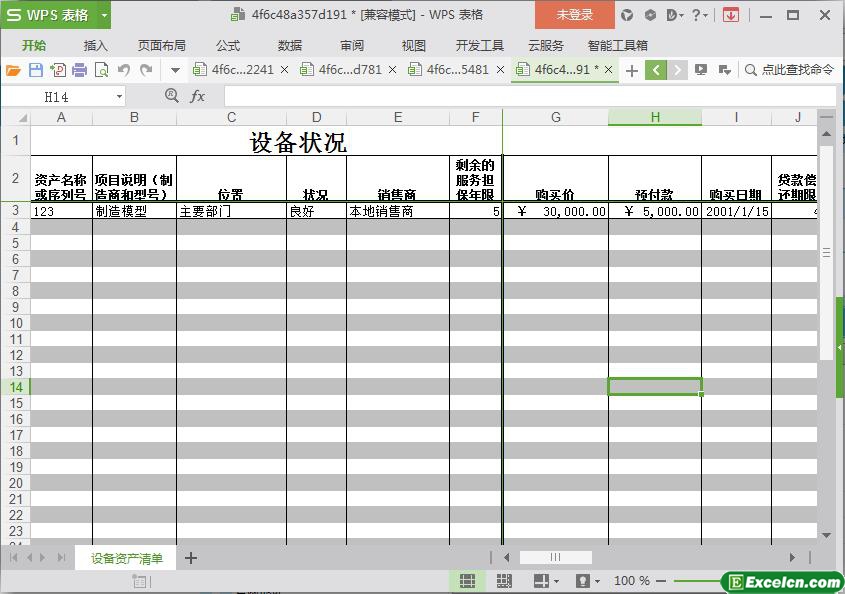Add a new sheet with plus icon
This screenshot has width=845, height=594.
(191, 558)
